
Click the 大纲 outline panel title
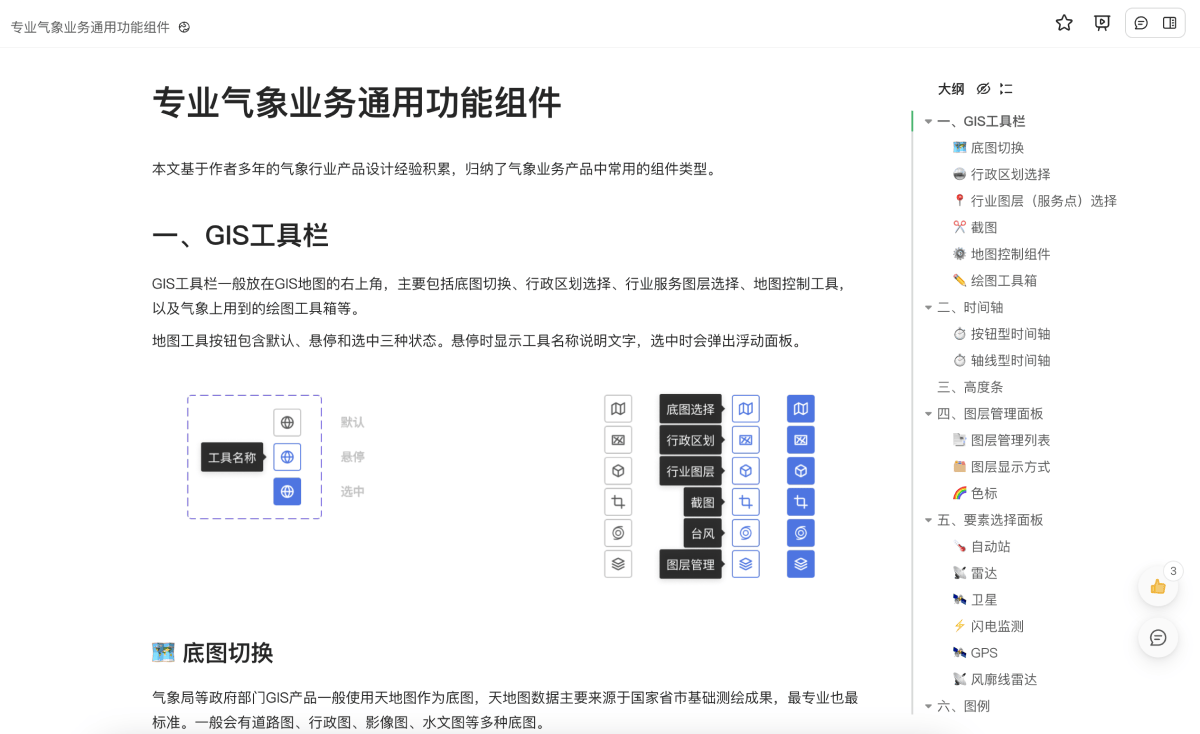click(951, 89)
